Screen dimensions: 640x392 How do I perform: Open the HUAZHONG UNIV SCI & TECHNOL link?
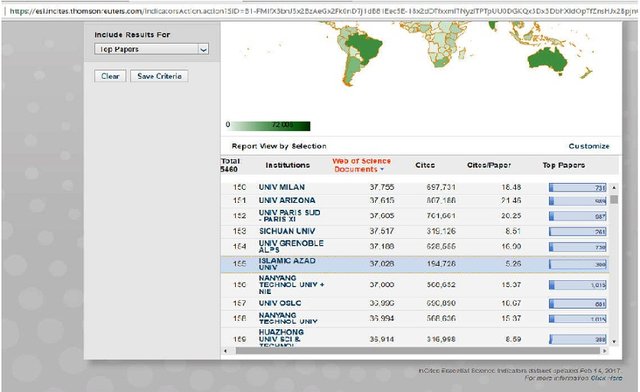tap(281, 339)
